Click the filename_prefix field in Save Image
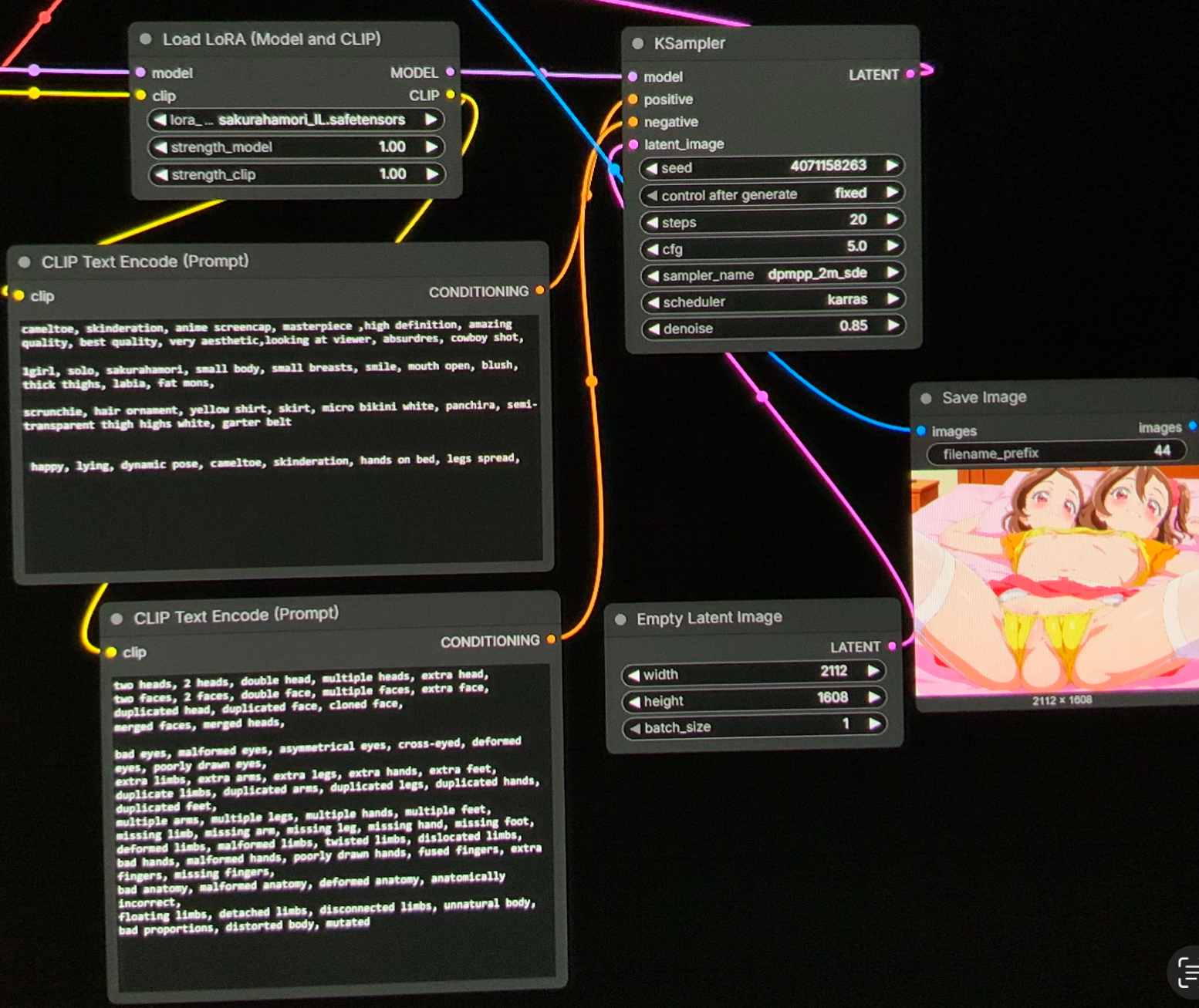 (1056, 453)
